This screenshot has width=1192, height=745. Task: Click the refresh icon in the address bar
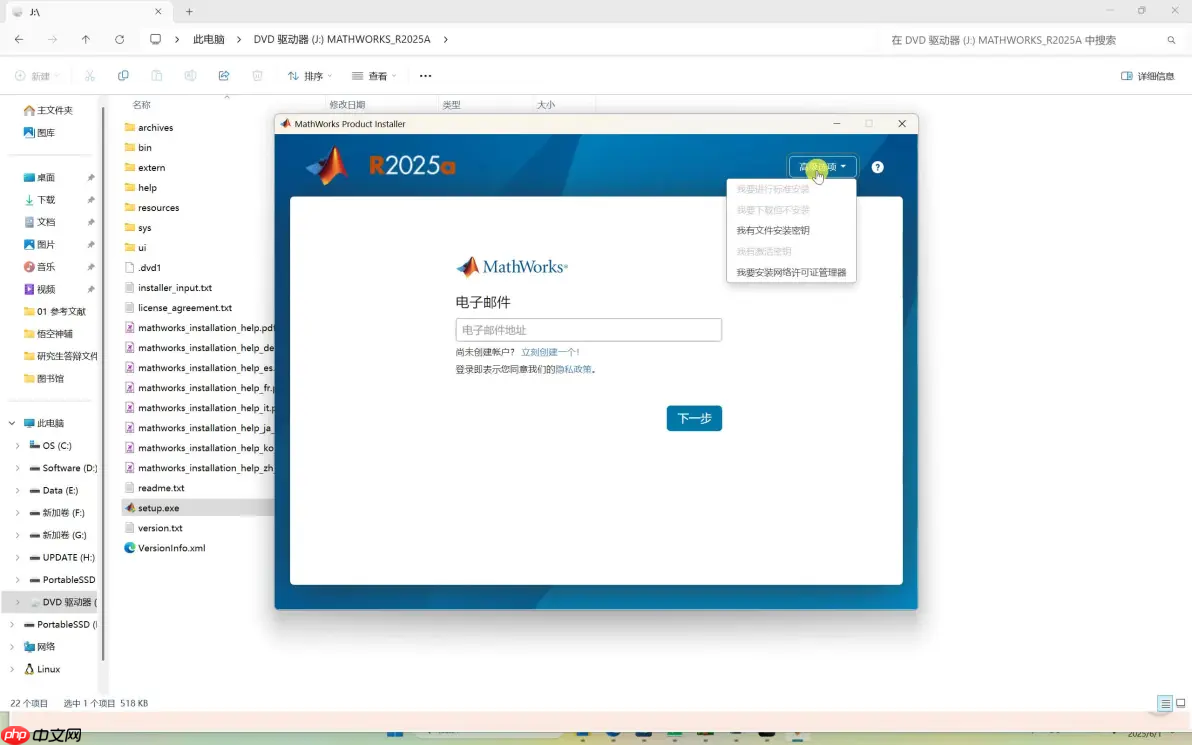[x=119, y=40]
